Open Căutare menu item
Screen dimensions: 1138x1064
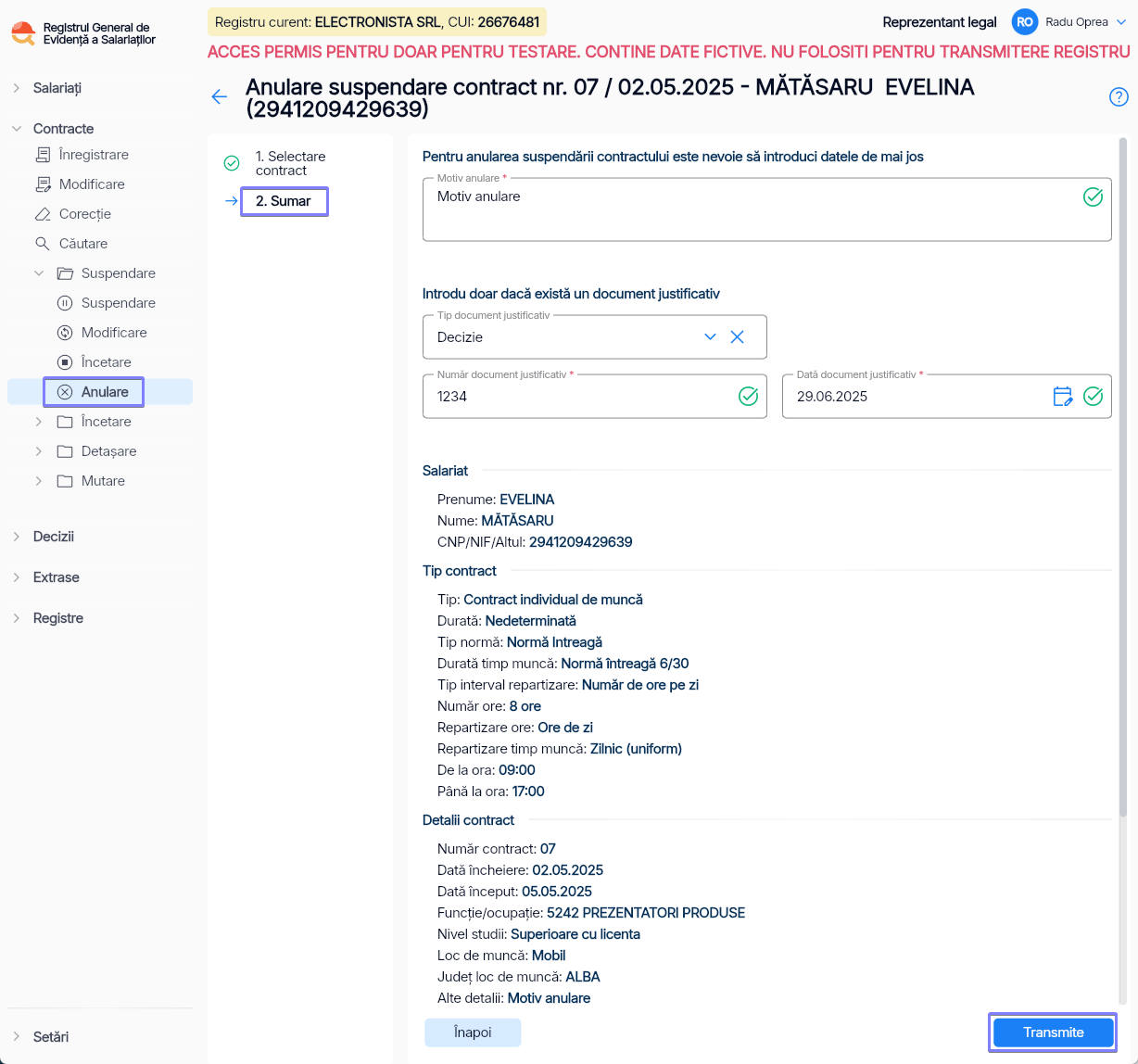coord(83,244)
